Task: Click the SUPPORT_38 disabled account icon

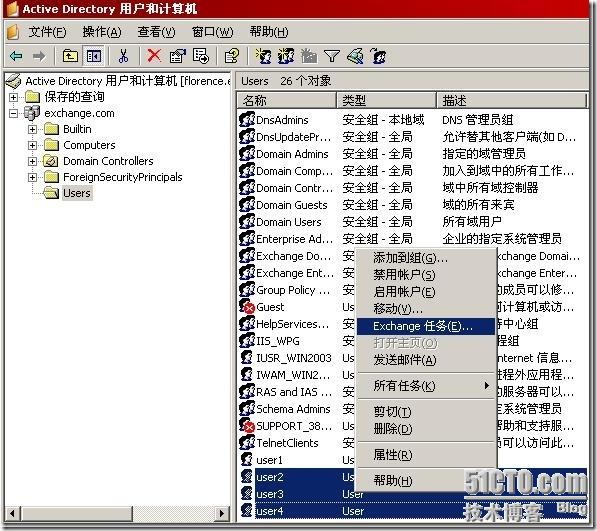Action: [247, 426]
